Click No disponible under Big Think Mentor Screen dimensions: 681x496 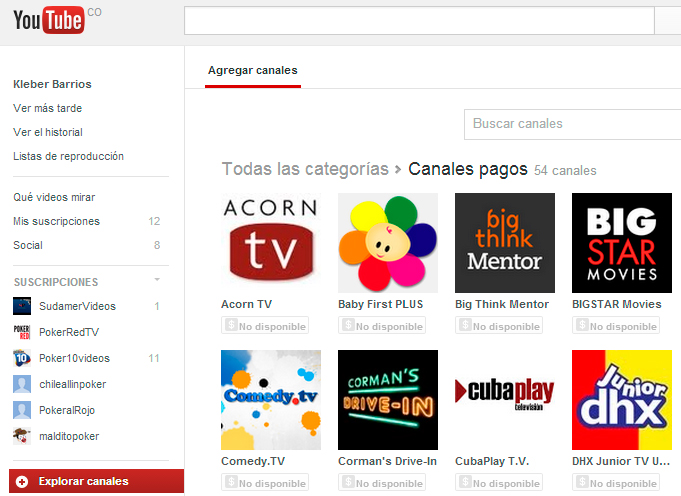[499, 326]
